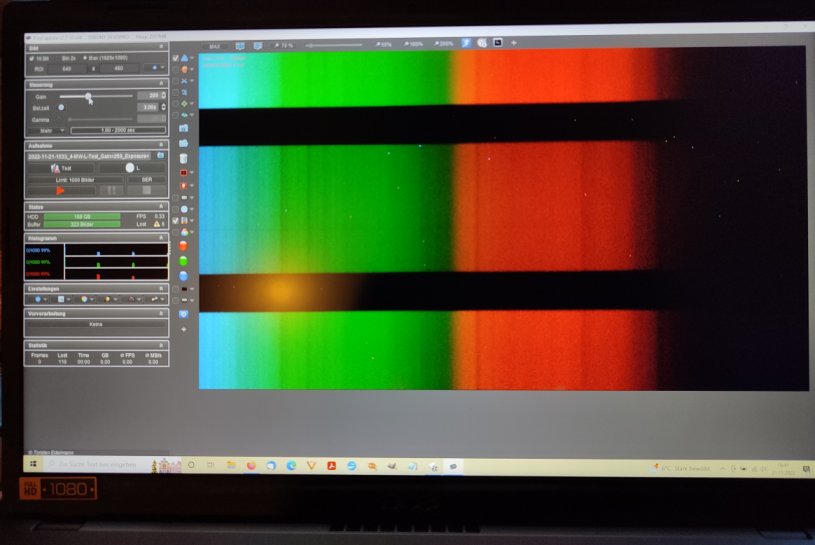
Task: Select the Max (1920x1080) radio option
Action: pyautogui.click(x=86, y=59)
